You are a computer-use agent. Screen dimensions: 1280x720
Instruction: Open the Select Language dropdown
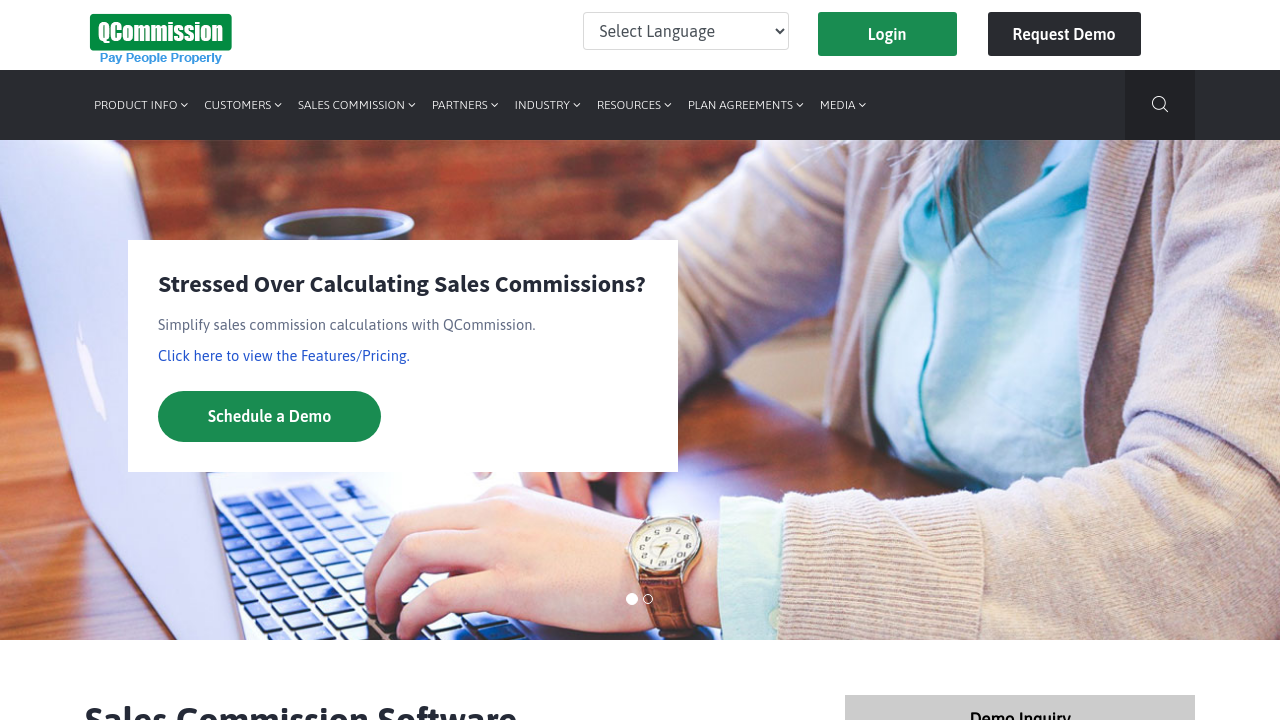coord(686,31)
